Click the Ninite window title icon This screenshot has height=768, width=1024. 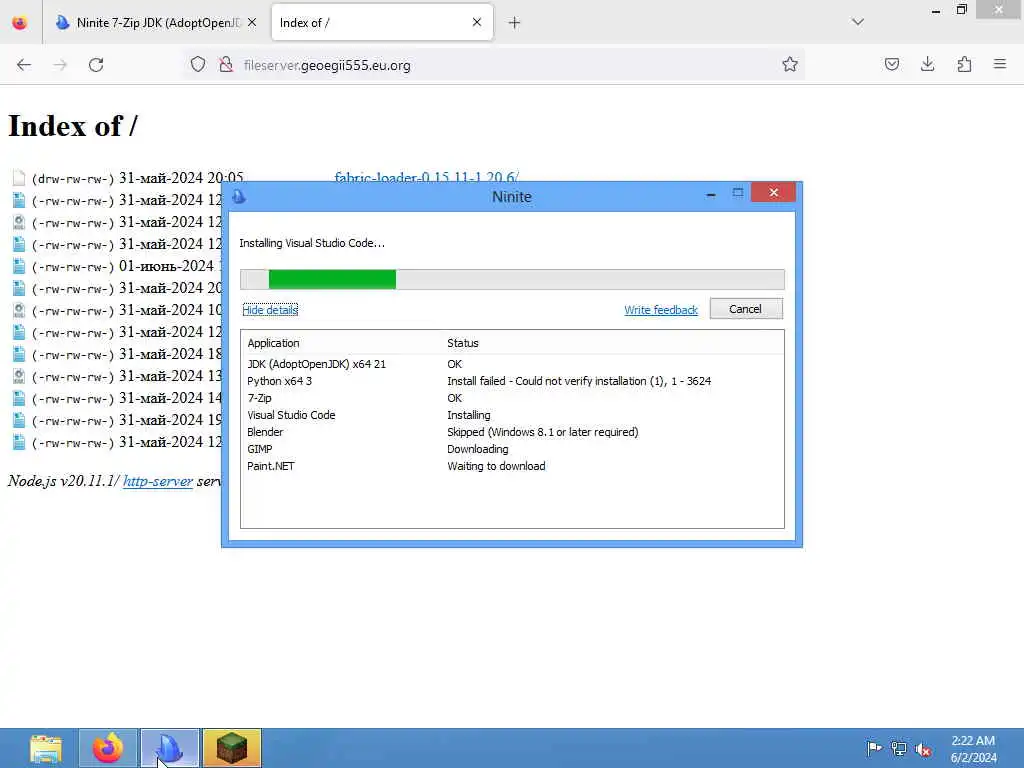pos(238,196)
